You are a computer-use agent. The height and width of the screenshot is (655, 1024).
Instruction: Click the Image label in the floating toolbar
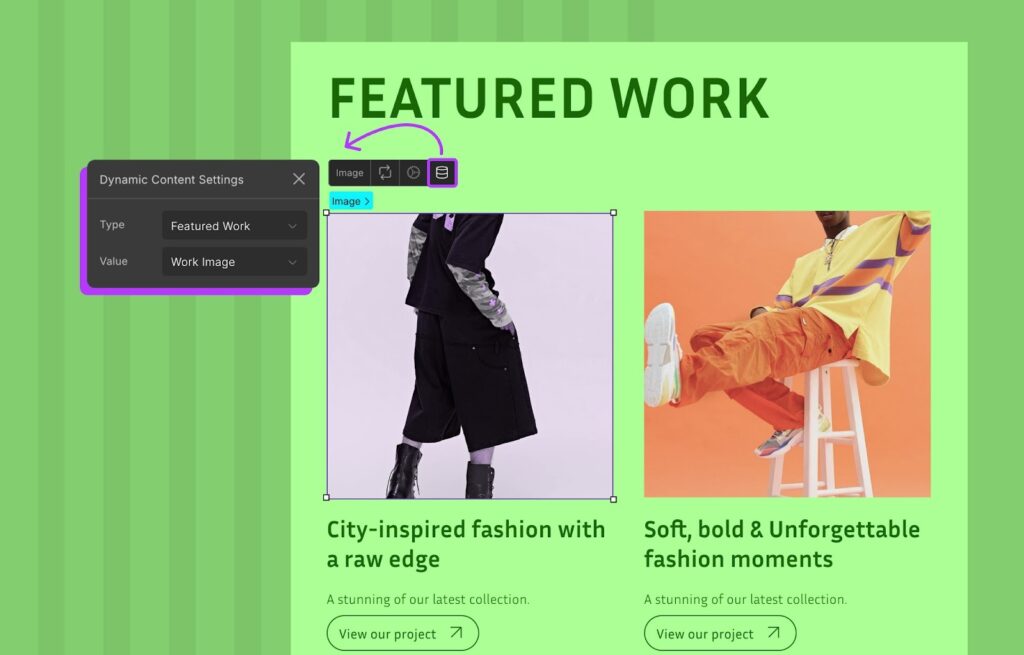coord(349,173)
